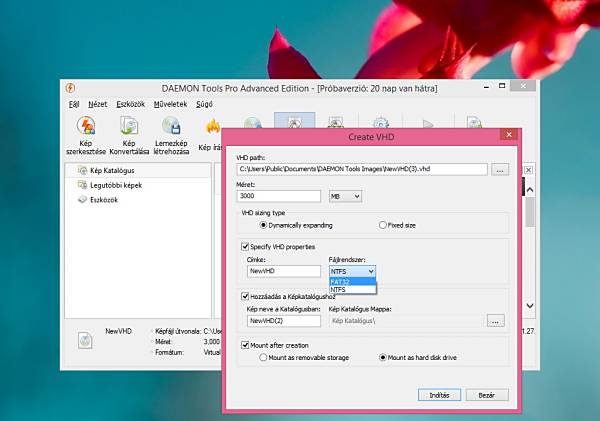Toggle Specify VHD properties checkbox
Screen dimensions: 600x421
coord(245,246)
